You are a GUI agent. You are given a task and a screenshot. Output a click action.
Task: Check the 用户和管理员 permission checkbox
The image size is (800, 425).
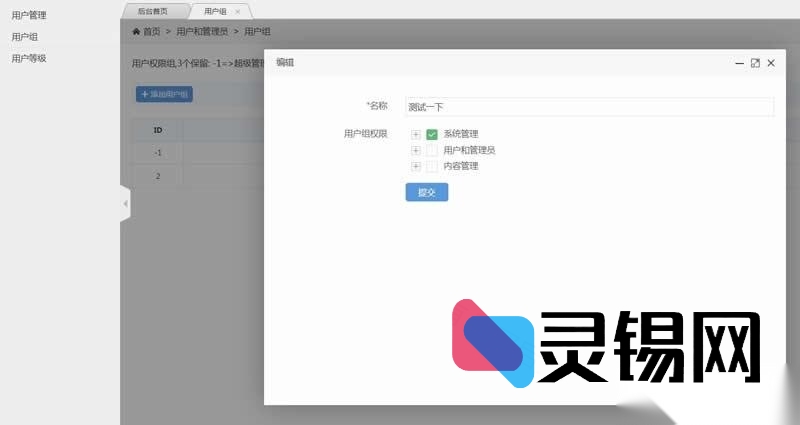[432, 150]
